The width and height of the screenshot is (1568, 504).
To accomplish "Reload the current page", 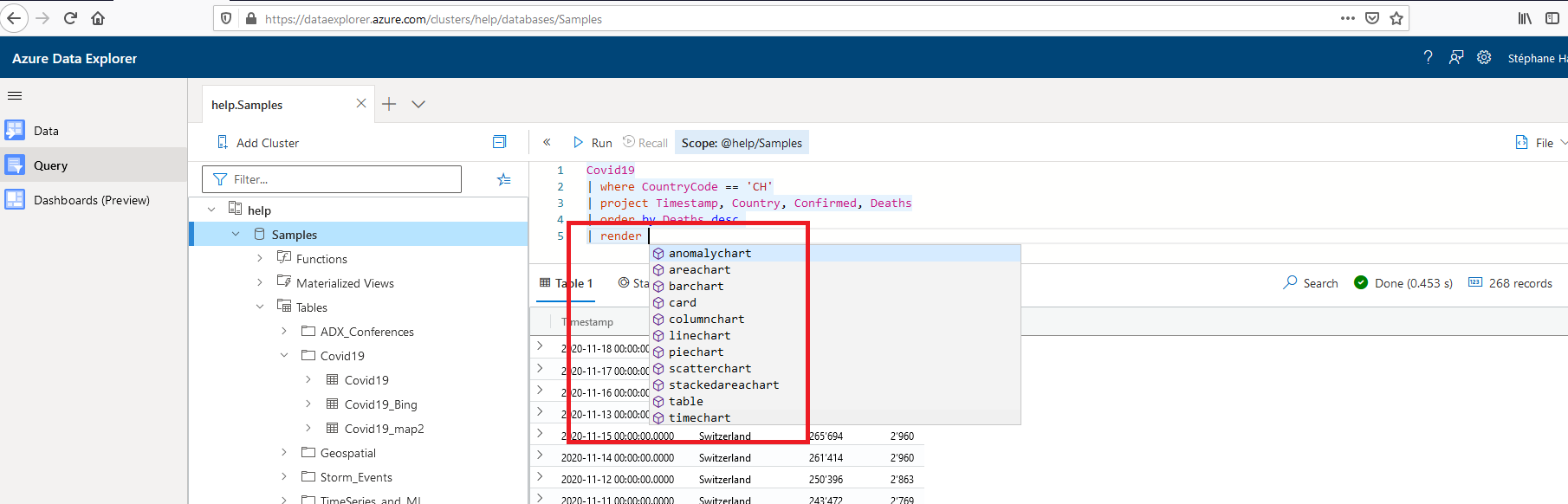I will tap(70, 18).
